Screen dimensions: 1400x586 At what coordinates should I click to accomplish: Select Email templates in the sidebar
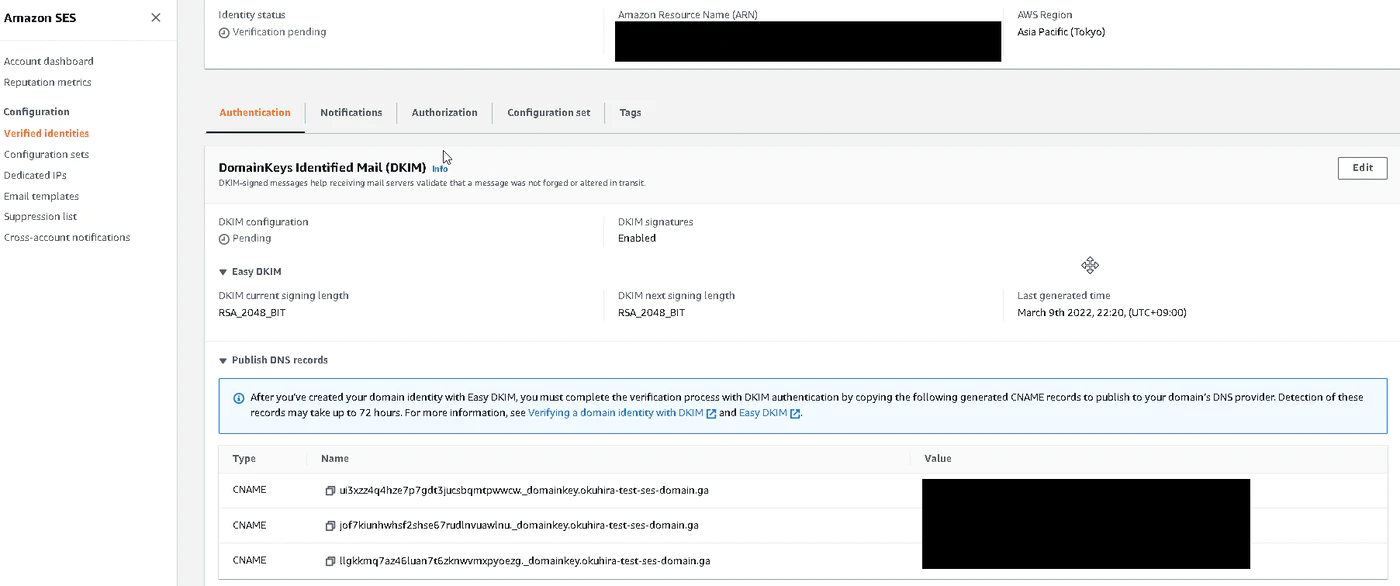pos(41,197)
